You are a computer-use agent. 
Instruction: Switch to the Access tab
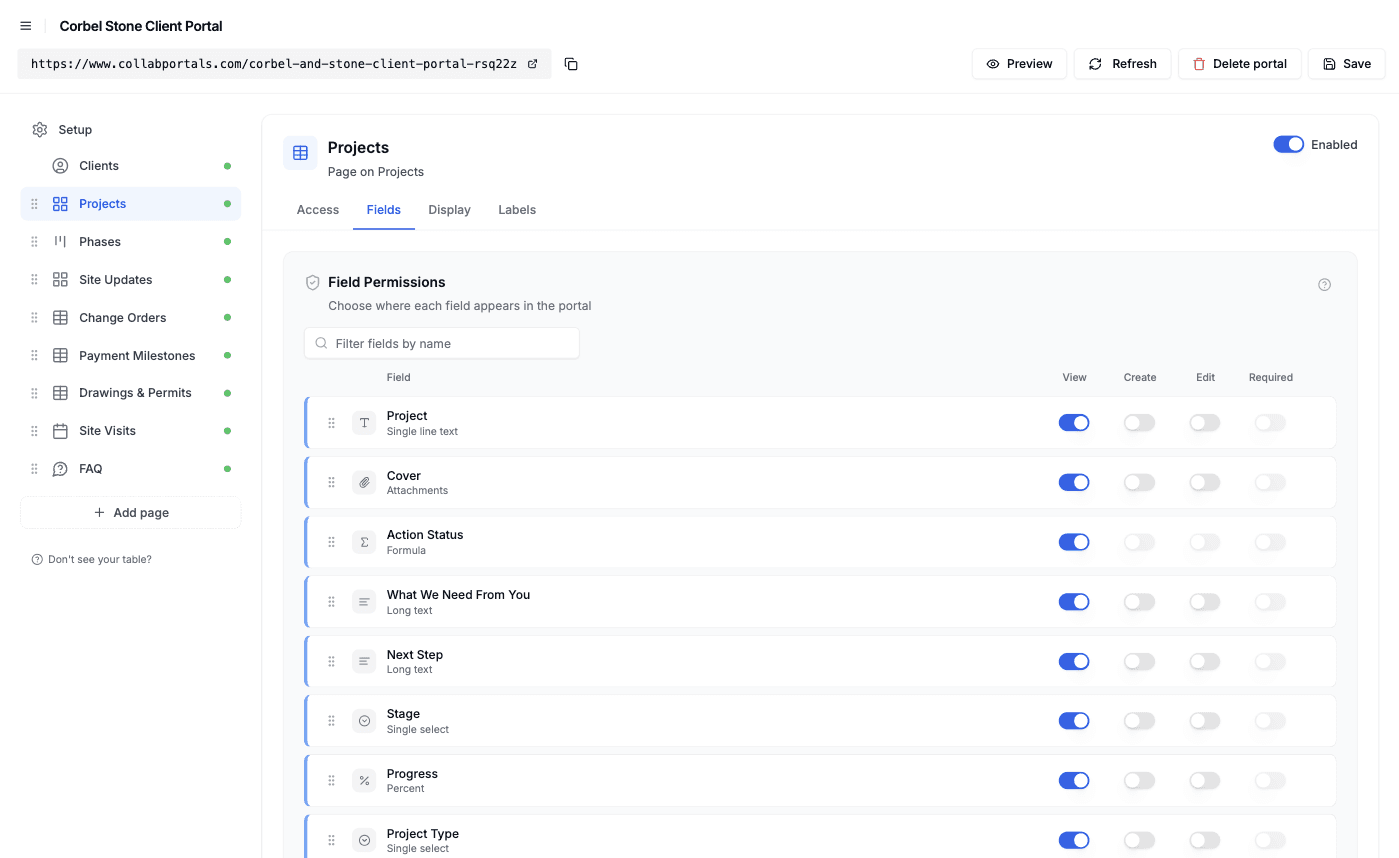pos(318,210)
